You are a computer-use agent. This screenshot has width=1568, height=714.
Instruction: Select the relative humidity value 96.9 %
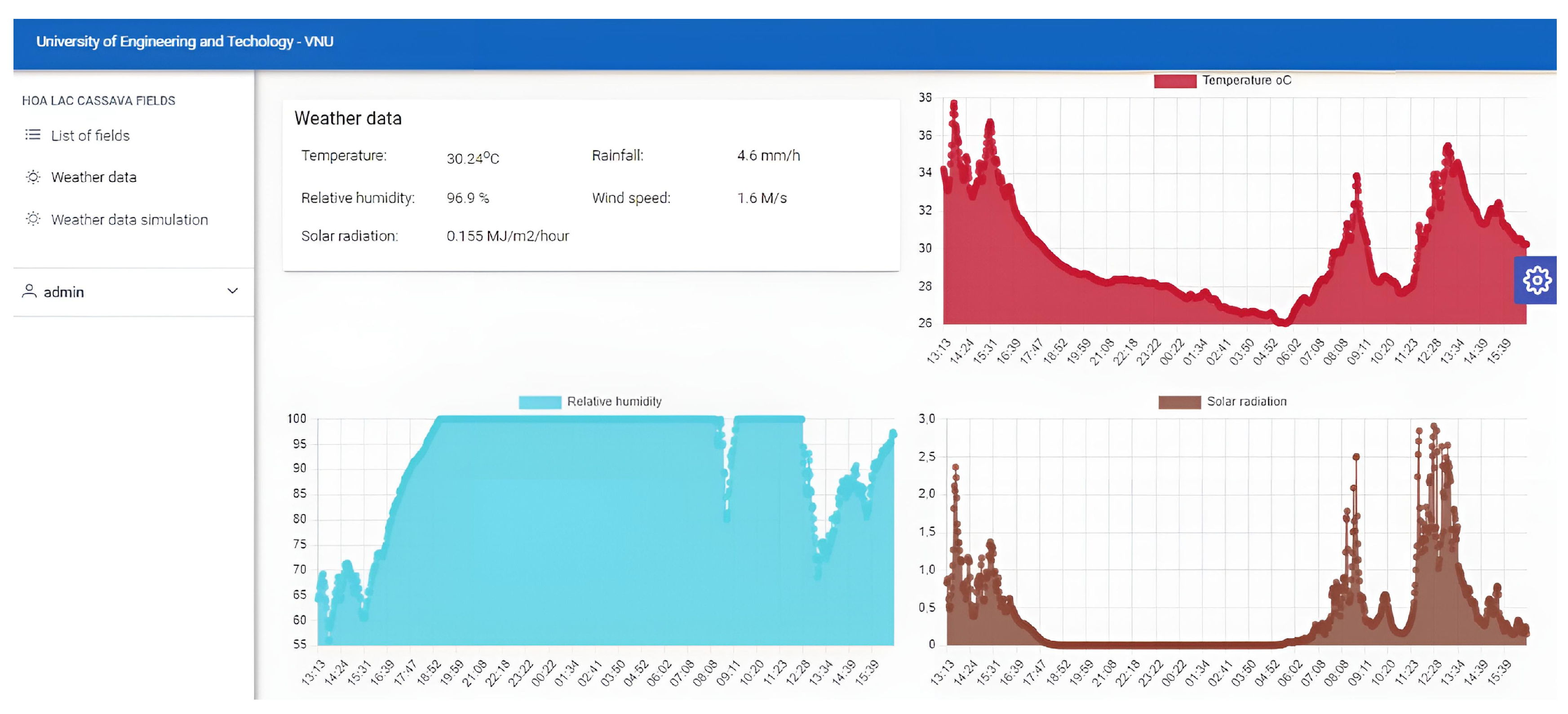point(467,198)
